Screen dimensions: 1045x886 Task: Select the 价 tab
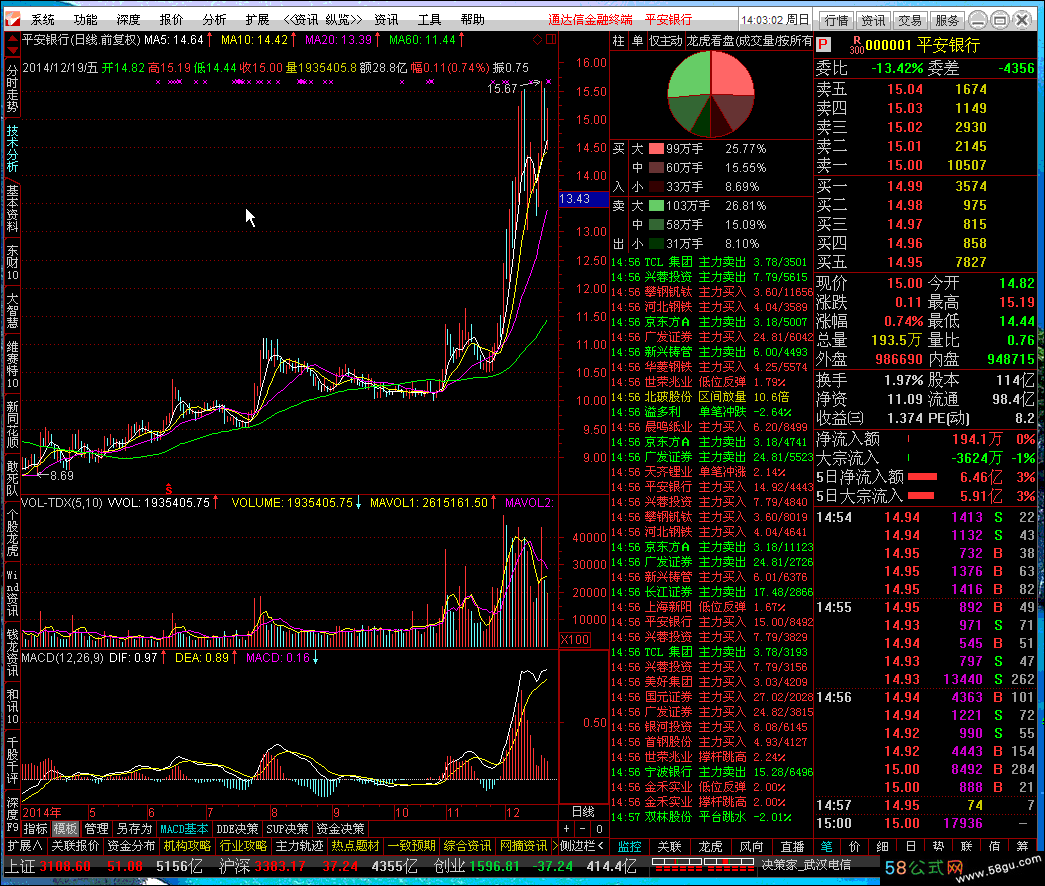click(854, 847)
